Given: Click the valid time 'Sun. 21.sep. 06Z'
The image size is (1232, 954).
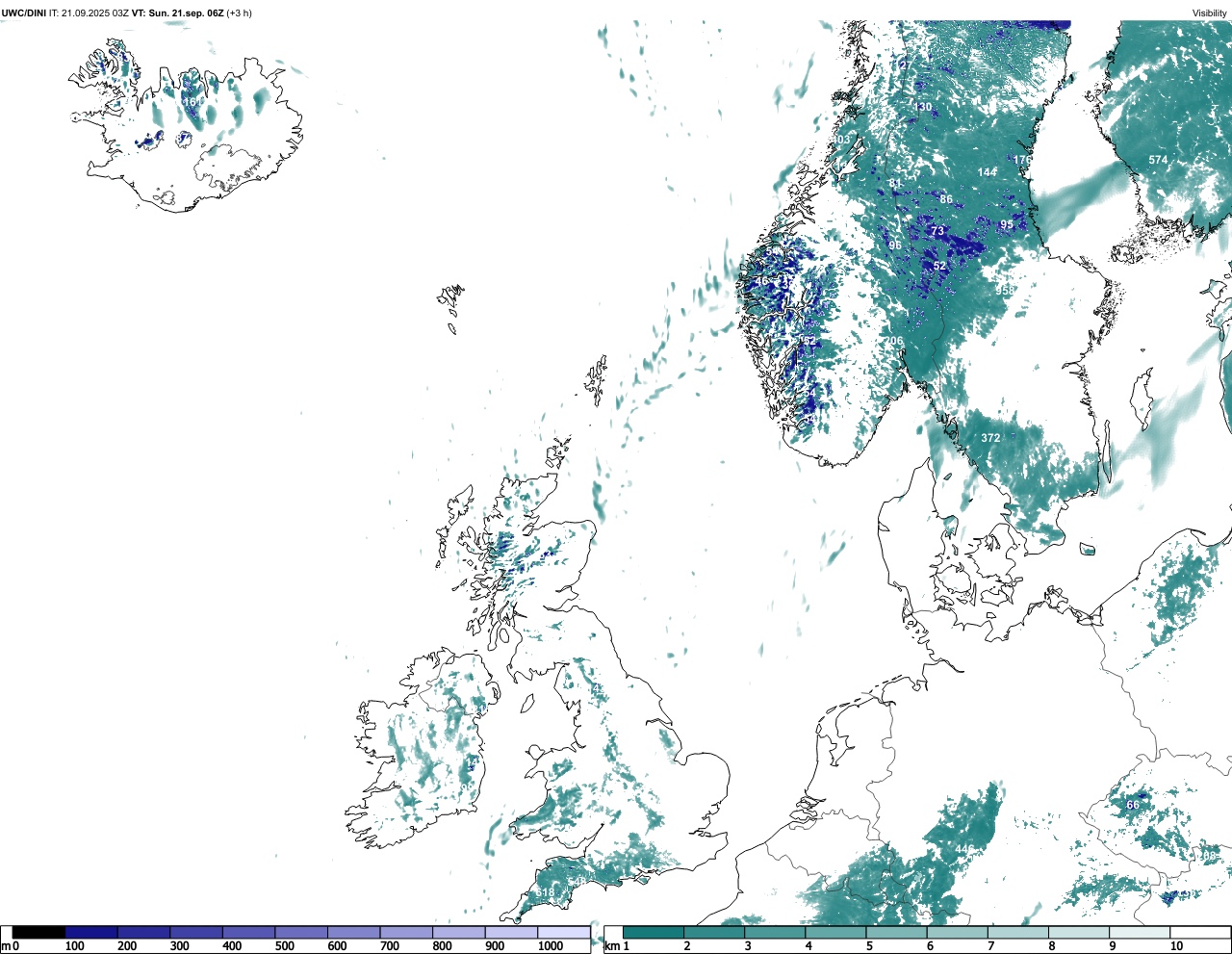Looking at the screenshot, I should pos(186,13).
